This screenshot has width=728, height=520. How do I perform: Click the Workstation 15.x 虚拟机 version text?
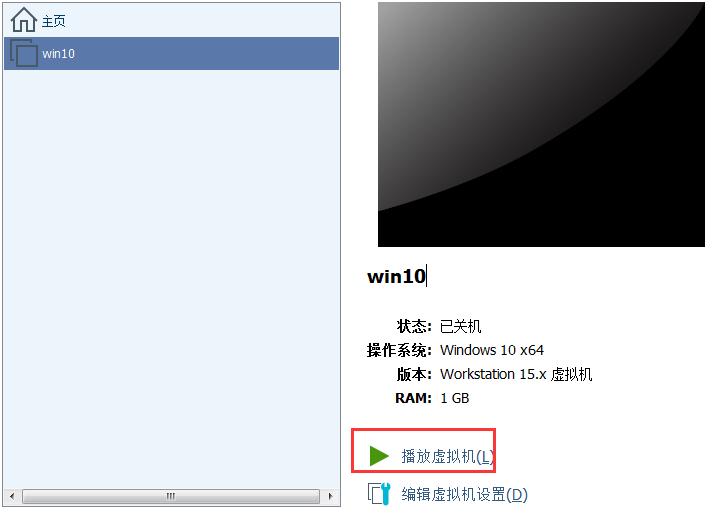click(516, 374)
